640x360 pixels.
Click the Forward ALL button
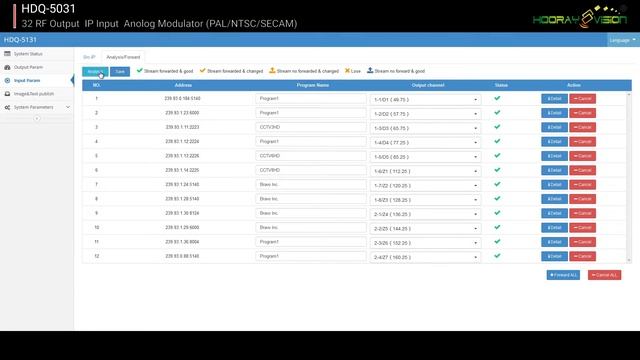(563, 275)
